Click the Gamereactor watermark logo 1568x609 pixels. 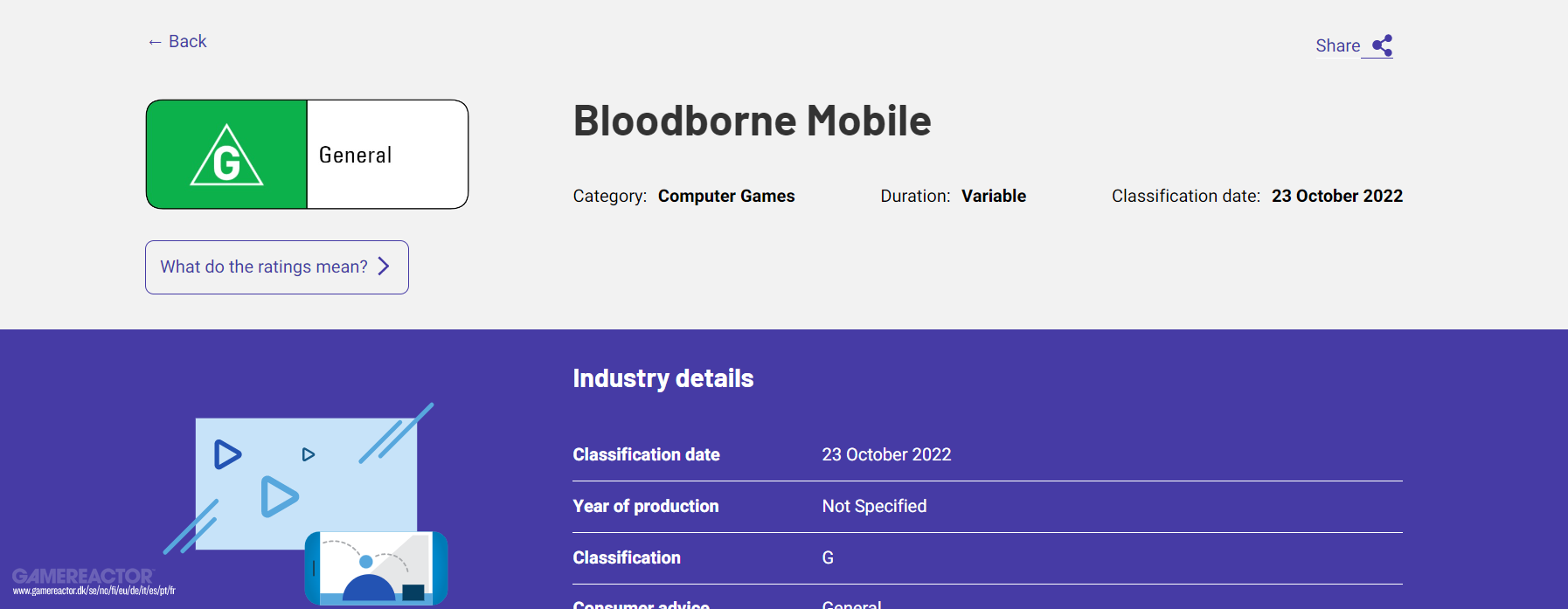point(85,577)
